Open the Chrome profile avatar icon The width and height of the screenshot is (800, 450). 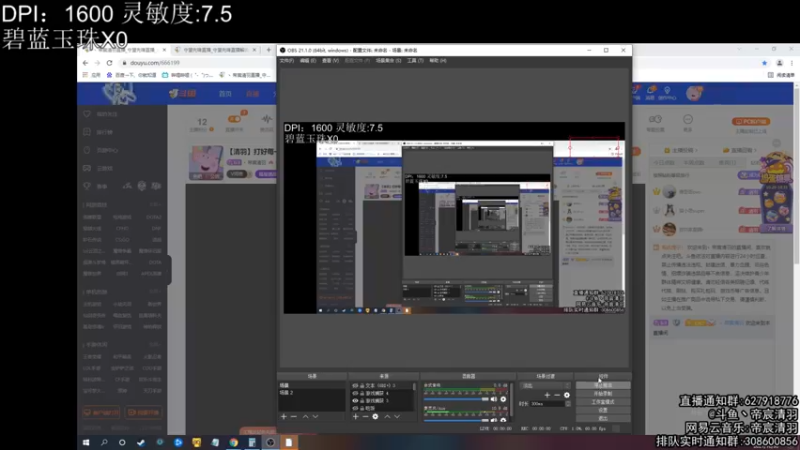pos(779,63)
